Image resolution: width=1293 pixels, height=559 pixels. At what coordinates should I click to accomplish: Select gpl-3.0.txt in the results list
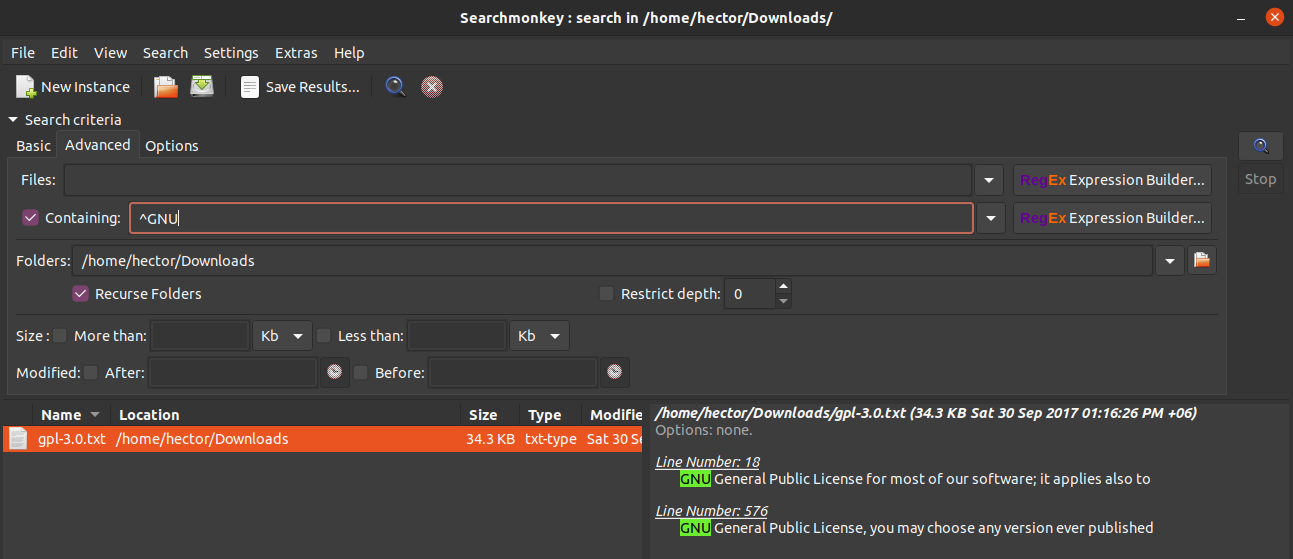72,439
